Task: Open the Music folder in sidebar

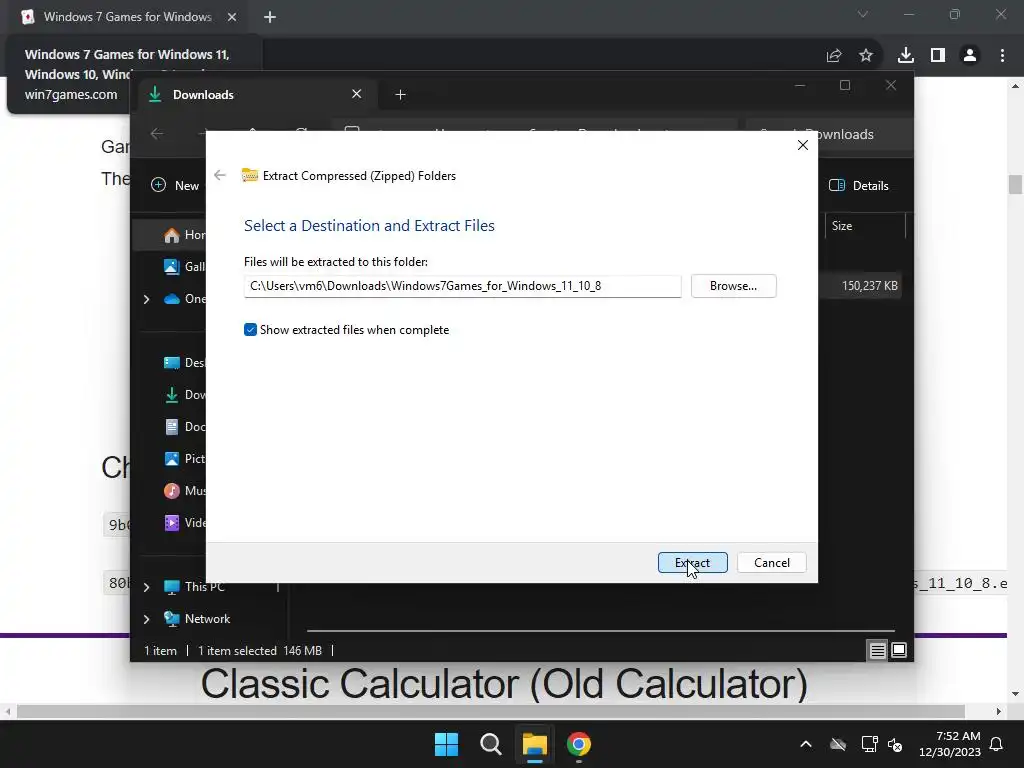Action: pos(185,490)
